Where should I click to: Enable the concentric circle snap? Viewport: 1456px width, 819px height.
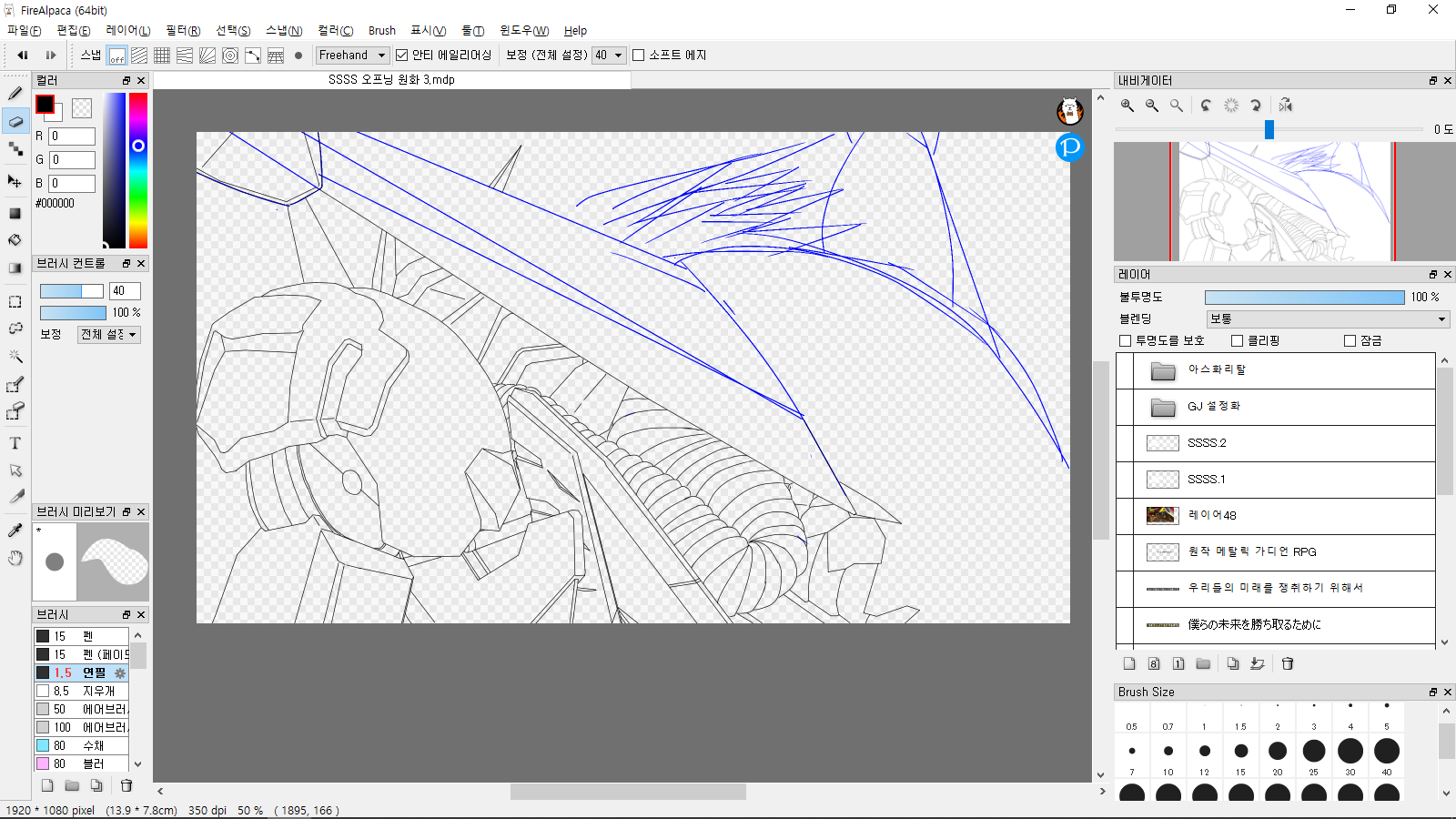click(x=230, y=56)
